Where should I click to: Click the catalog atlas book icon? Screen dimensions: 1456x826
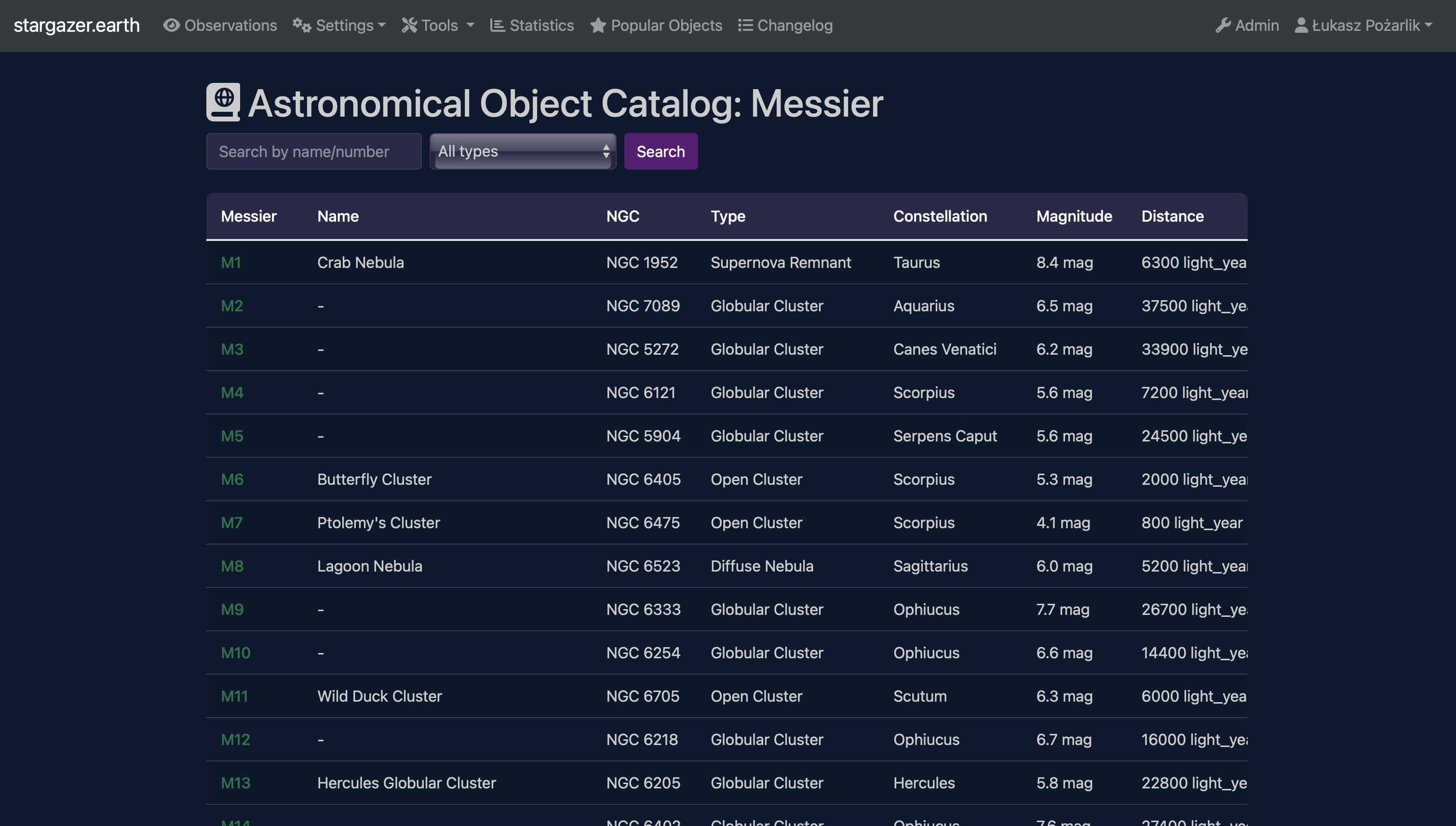223,103
